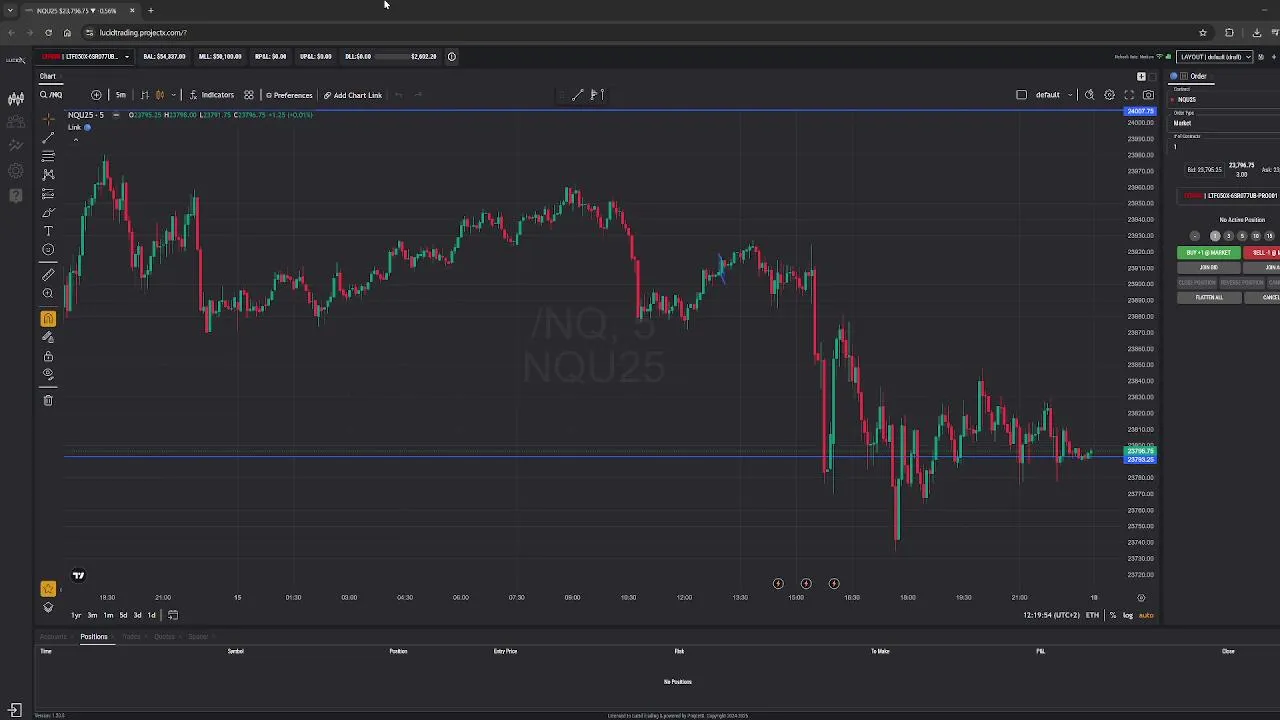Image resolution: width=1280 pixels, height=720 pixels.
Task: Select the Text annotation tool
Action: (48, 231)
